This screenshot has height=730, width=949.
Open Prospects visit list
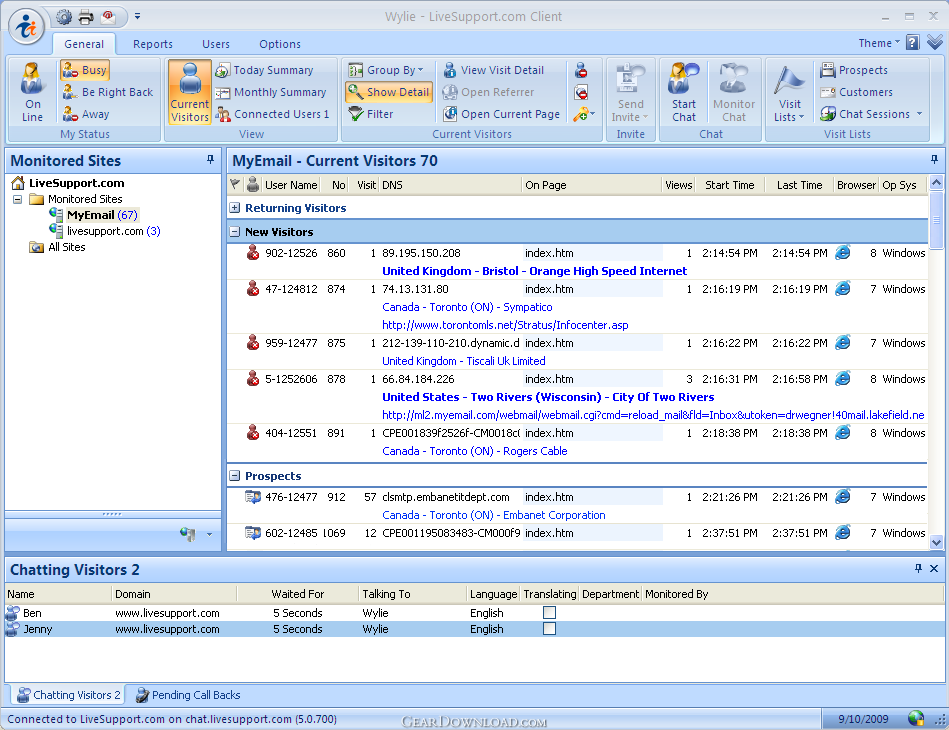tap(854, 70)
